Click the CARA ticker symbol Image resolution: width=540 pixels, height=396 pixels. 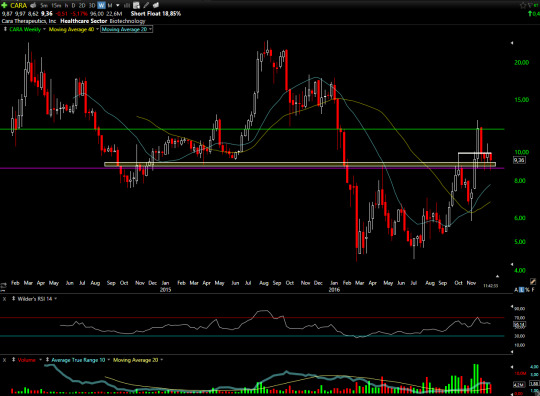tap(19, 6)
